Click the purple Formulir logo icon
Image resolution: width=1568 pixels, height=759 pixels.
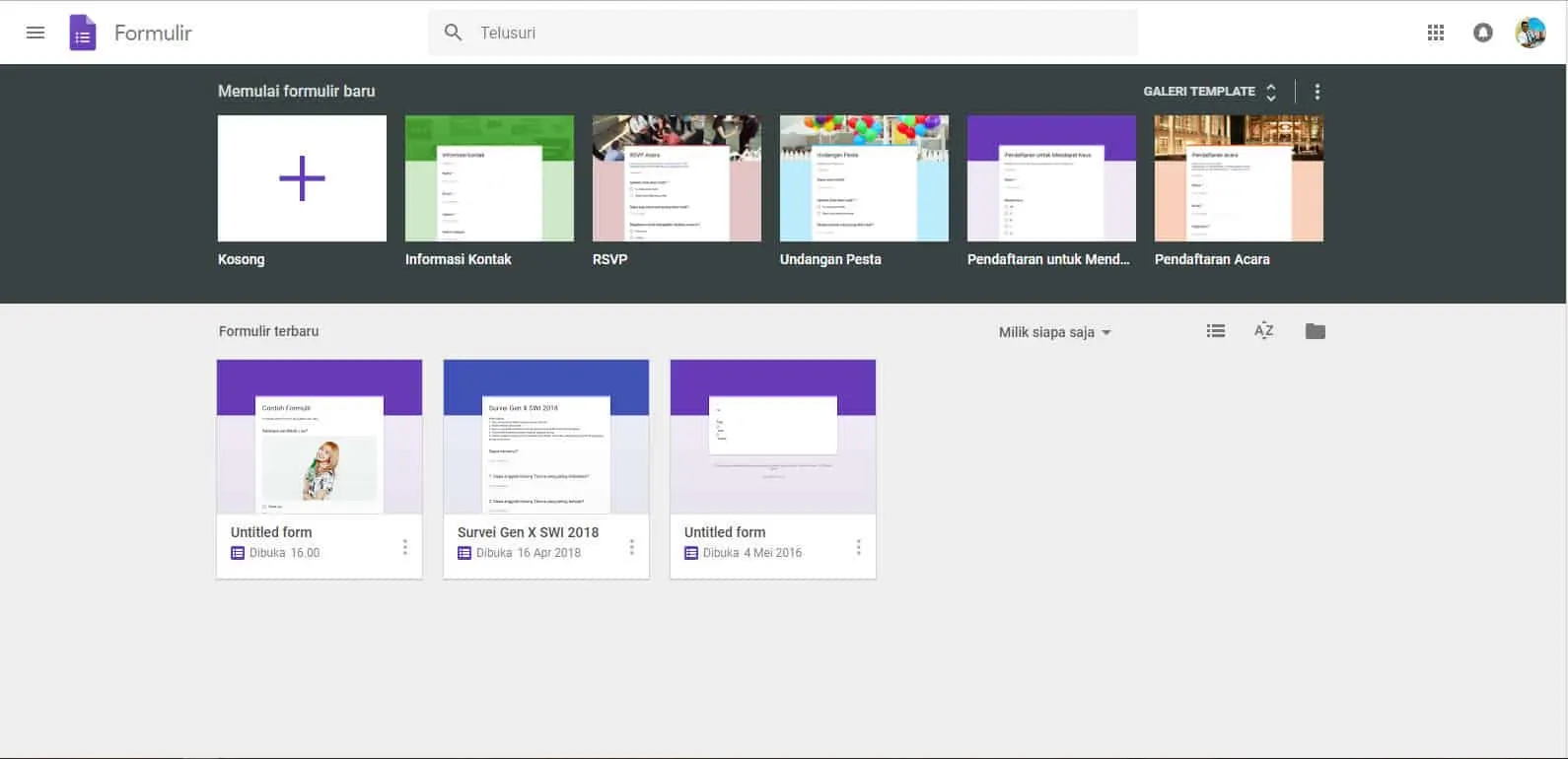83,34
